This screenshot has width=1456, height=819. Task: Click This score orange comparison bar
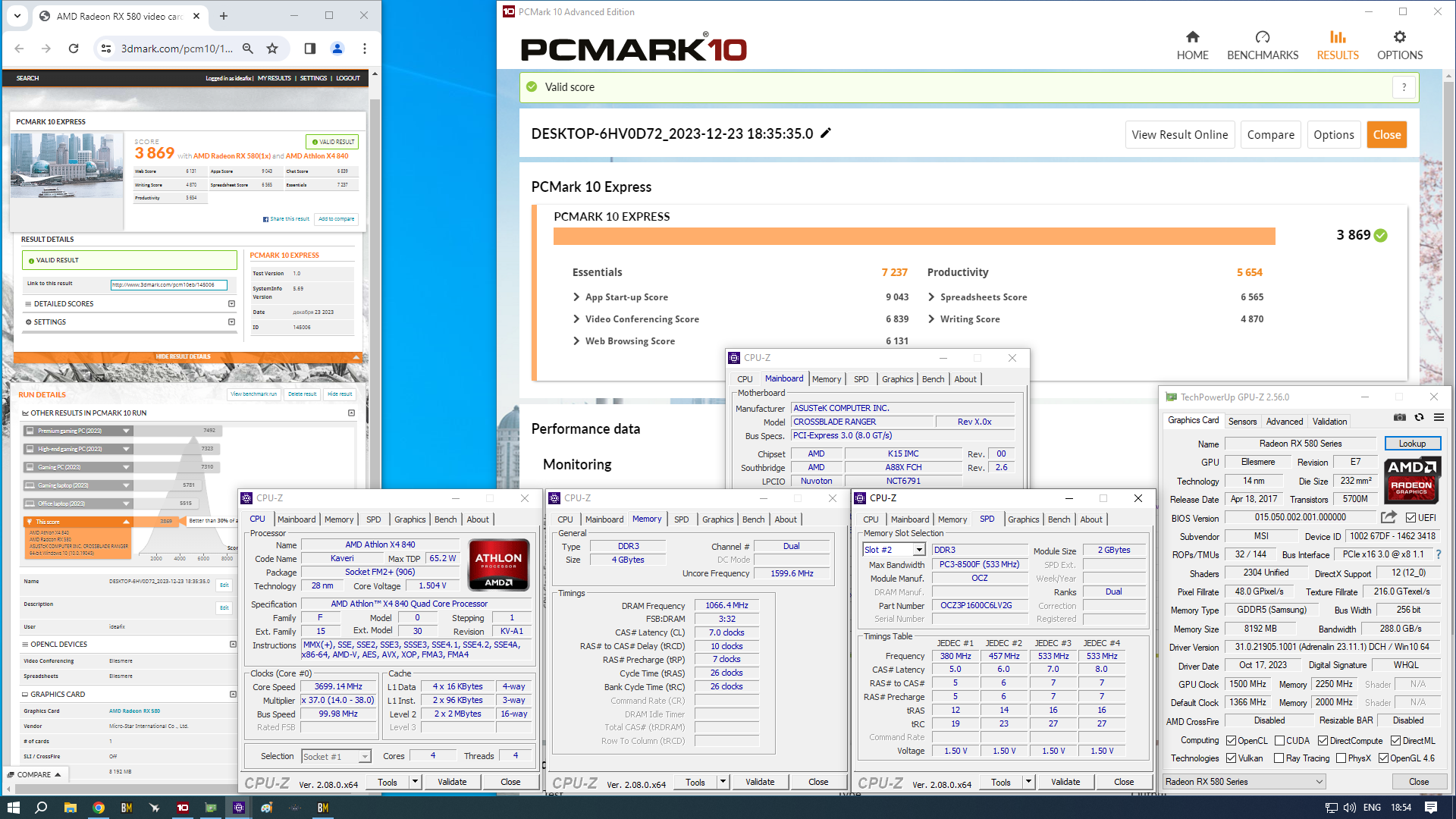coord(78,522)
